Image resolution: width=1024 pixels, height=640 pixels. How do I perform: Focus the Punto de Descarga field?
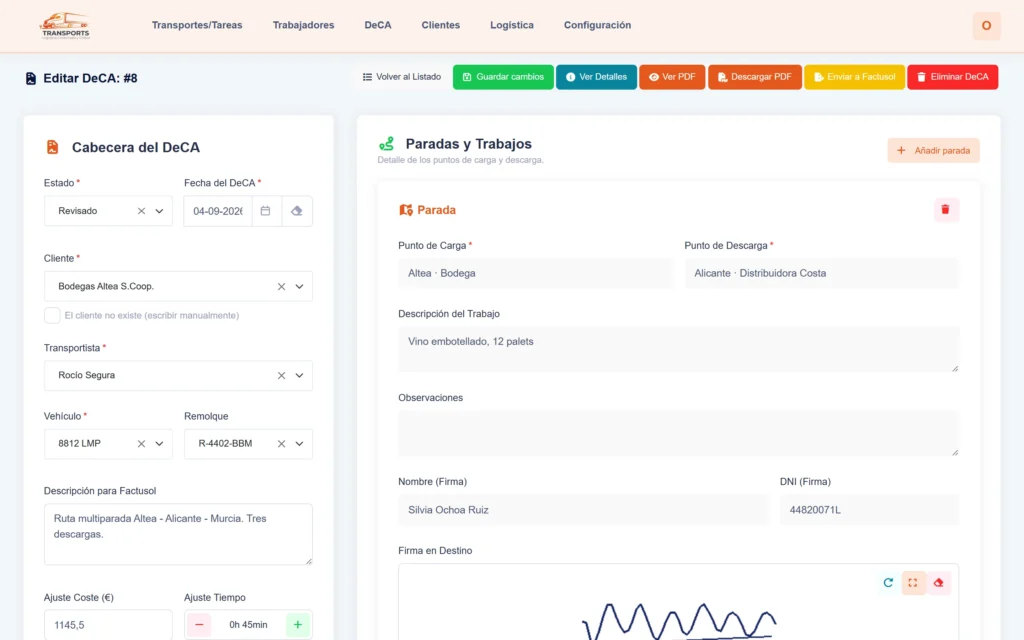822,274
